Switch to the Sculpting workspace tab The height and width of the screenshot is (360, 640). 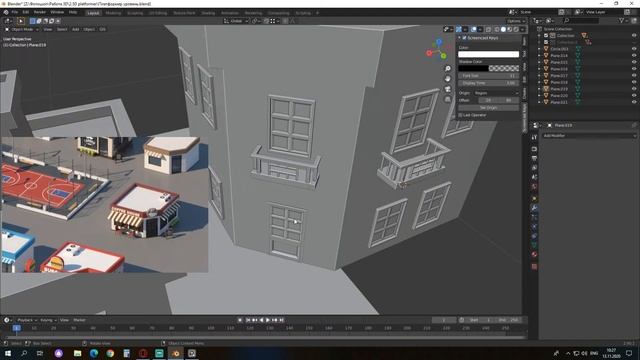pyautogui.click(x=135, y=13)
